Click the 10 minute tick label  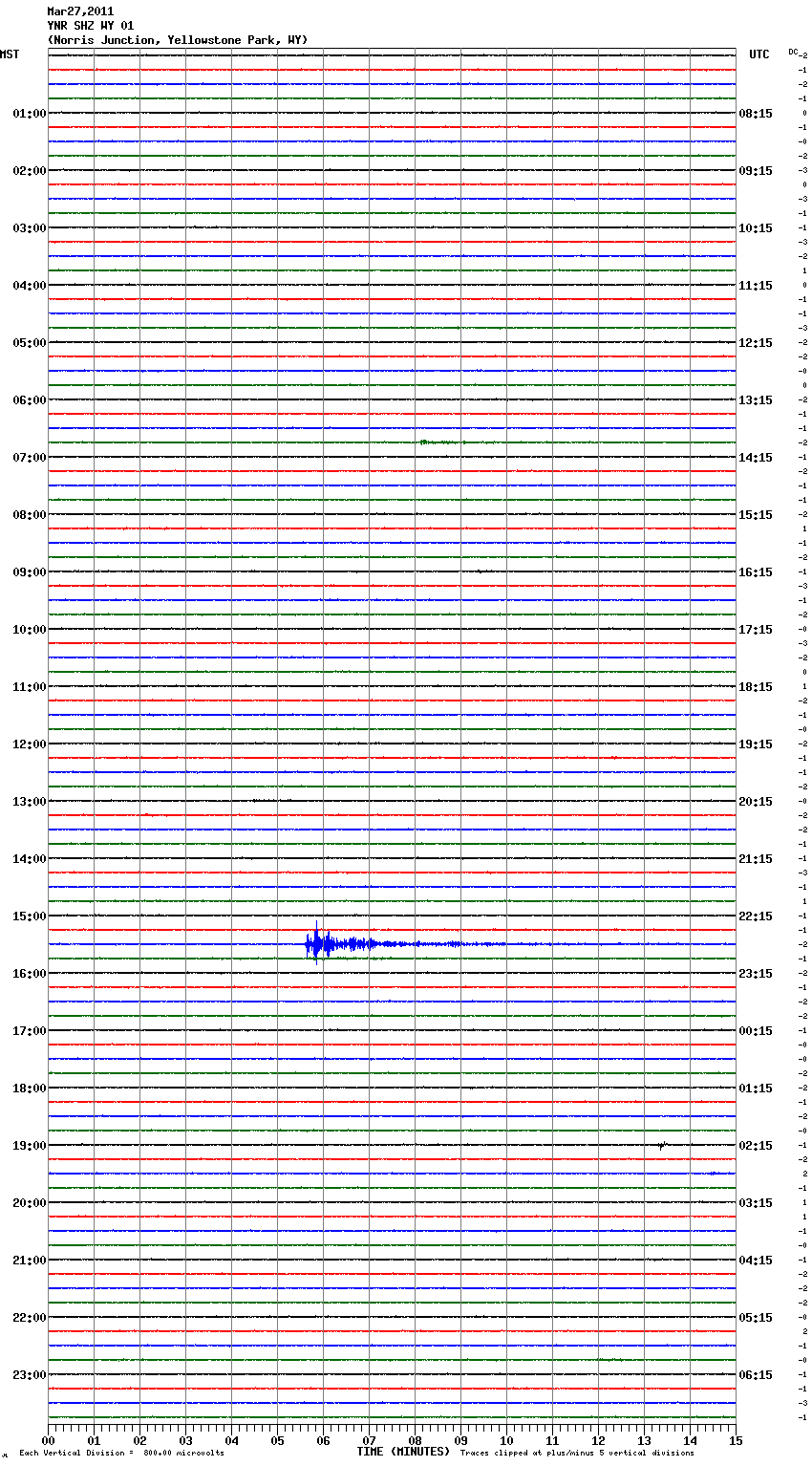[x=506, y=1441]
